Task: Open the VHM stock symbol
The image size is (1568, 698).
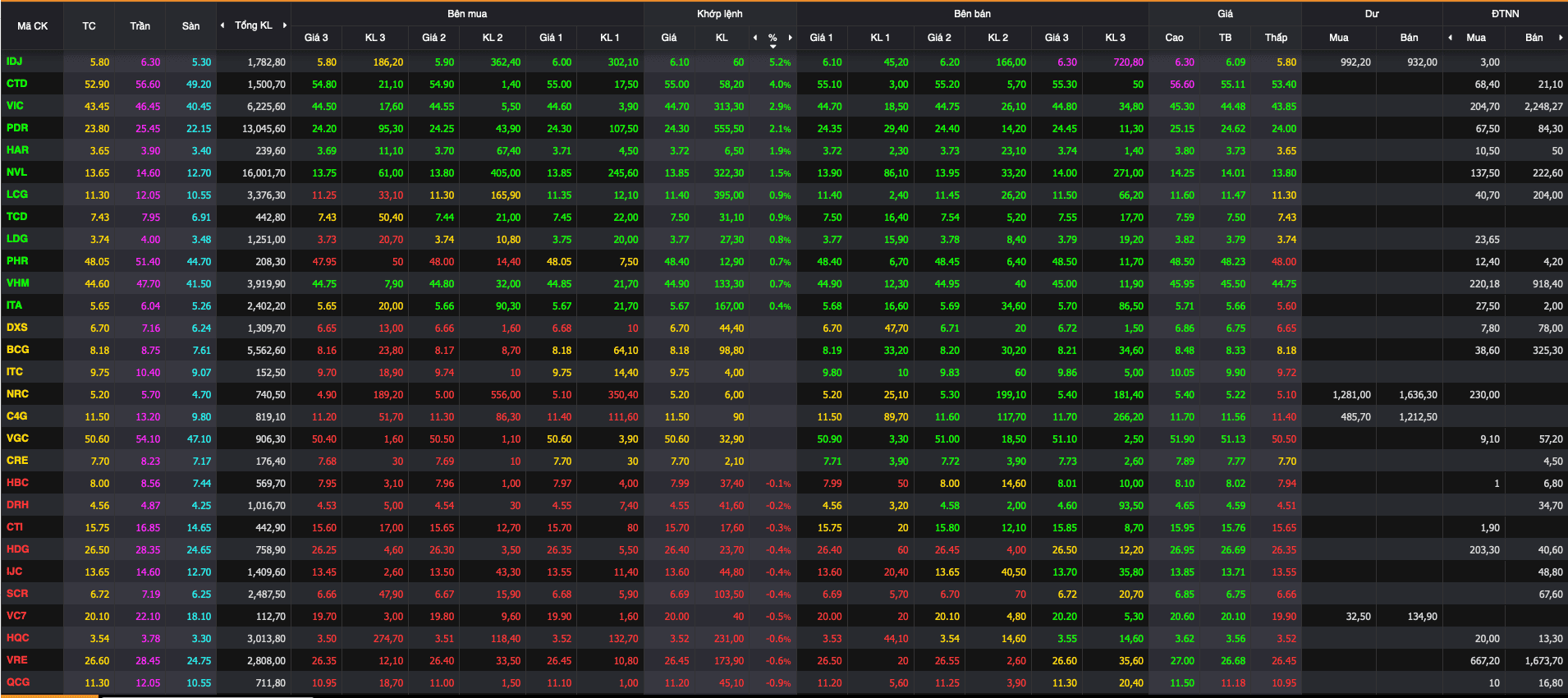Action: click(18, 283)
